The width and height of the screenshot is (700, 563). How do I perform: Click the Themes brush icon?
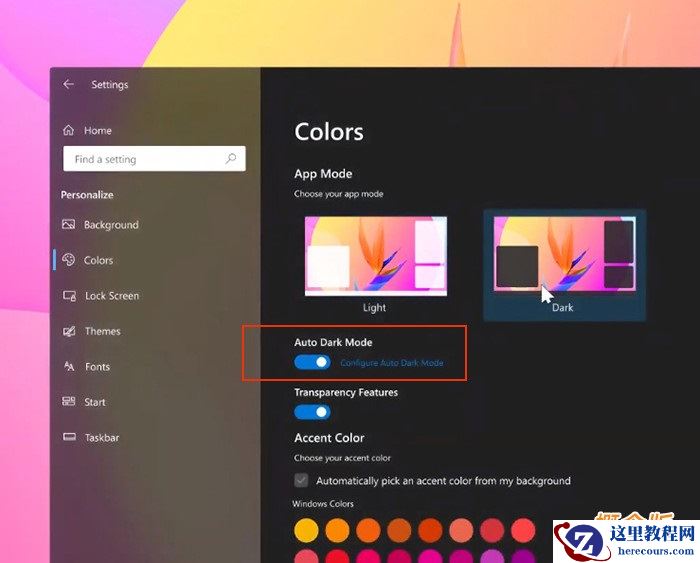click(69, 331)
